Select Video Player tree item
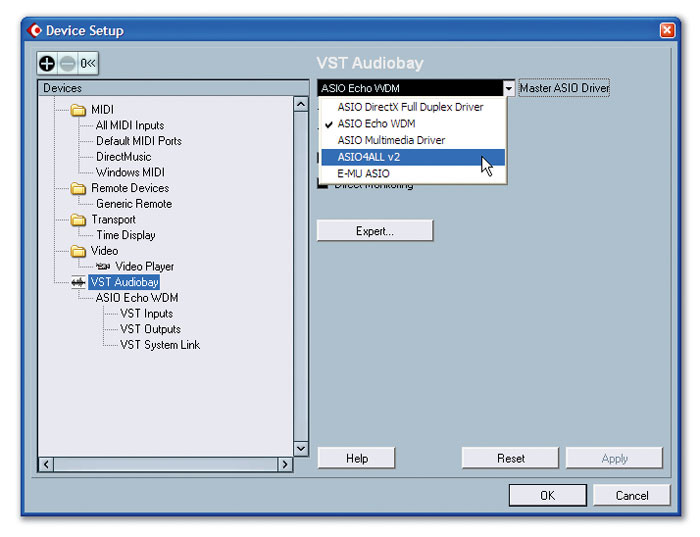 point(145,266)
